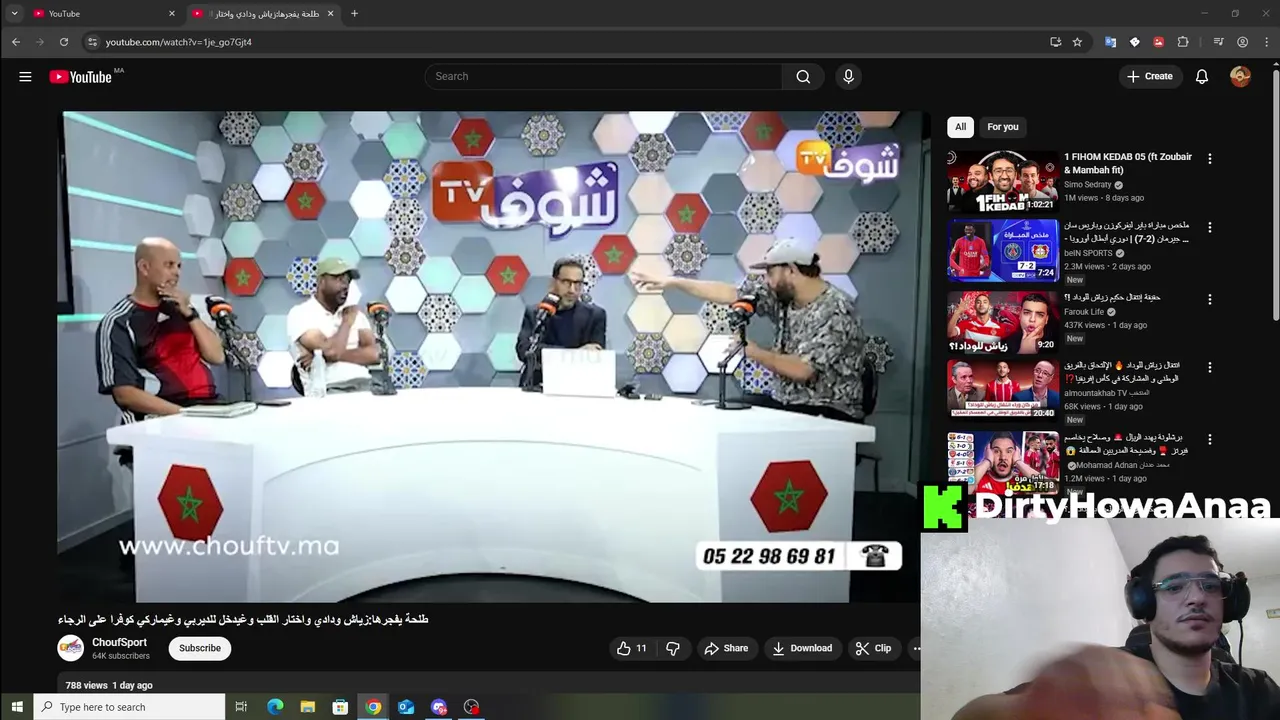Click the Download button
Screen dimensions: 1280x720
[802, 648]
